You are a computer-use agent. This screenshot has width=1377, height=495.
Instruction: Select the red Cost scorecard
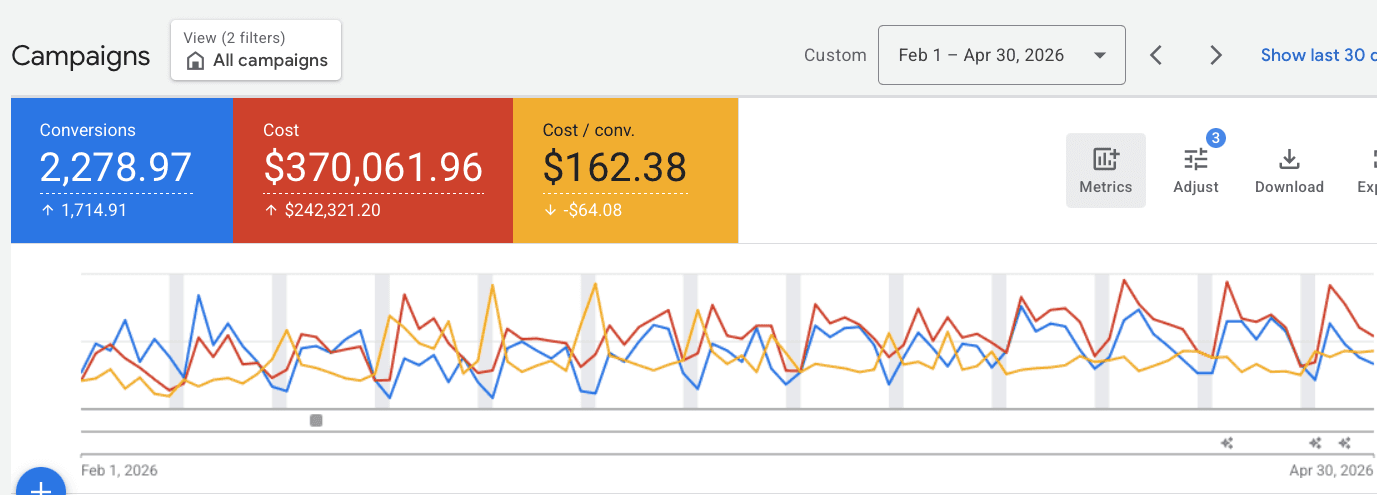tap(373, 170)
